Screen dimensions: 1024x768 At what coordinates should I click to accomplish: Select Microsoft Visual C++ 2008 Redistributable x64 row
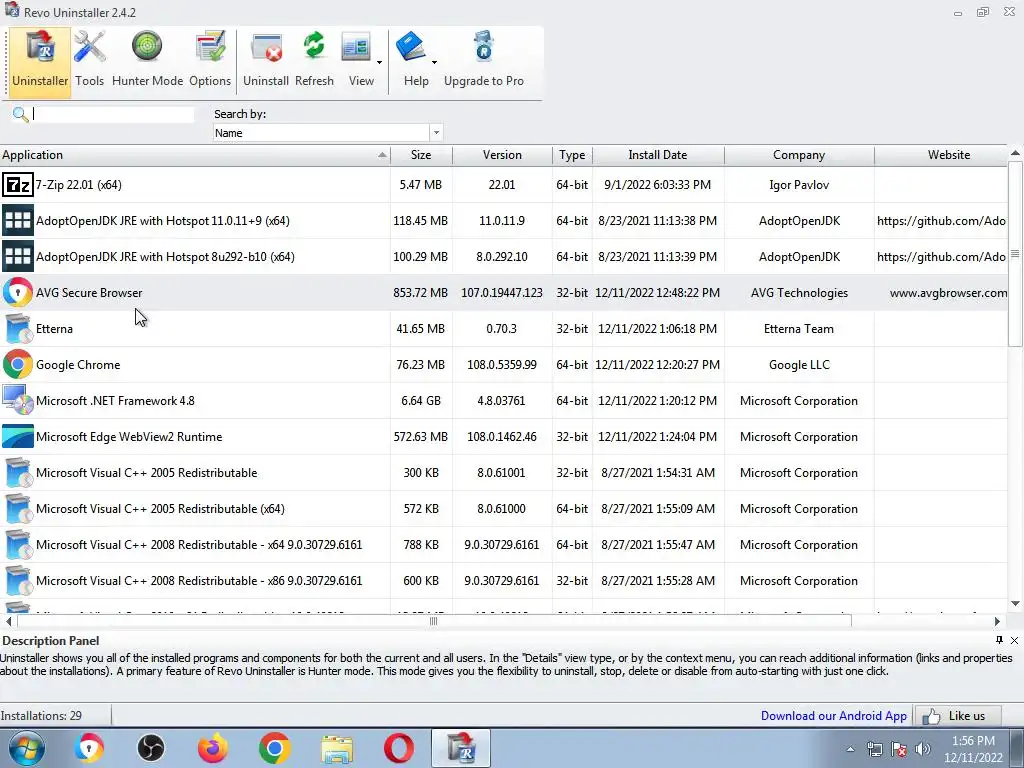[503, 545]
